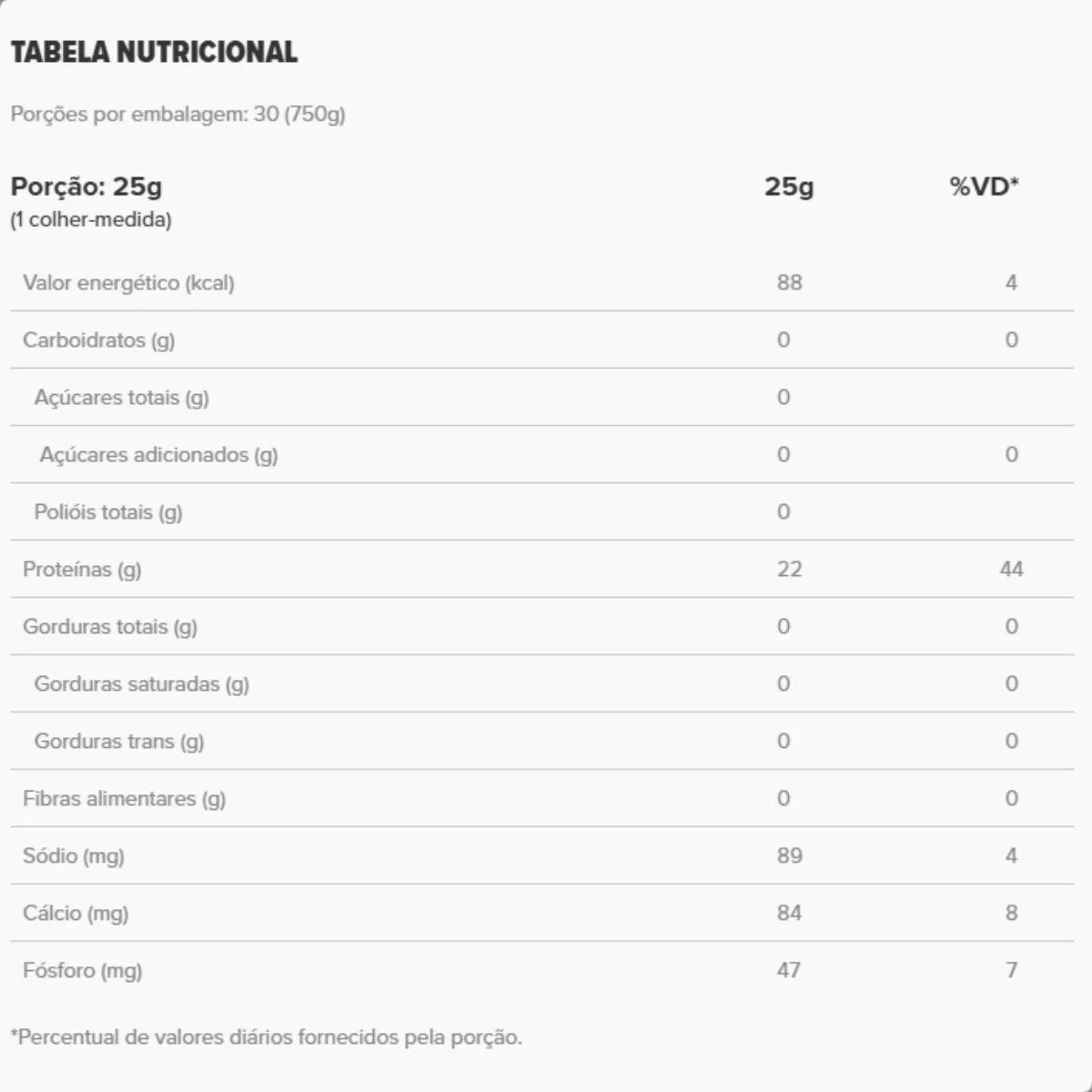Select the Cálcio (mg) value 84
The width and height of the screenshot is (1092, 1092).
(x=789, y=914)
